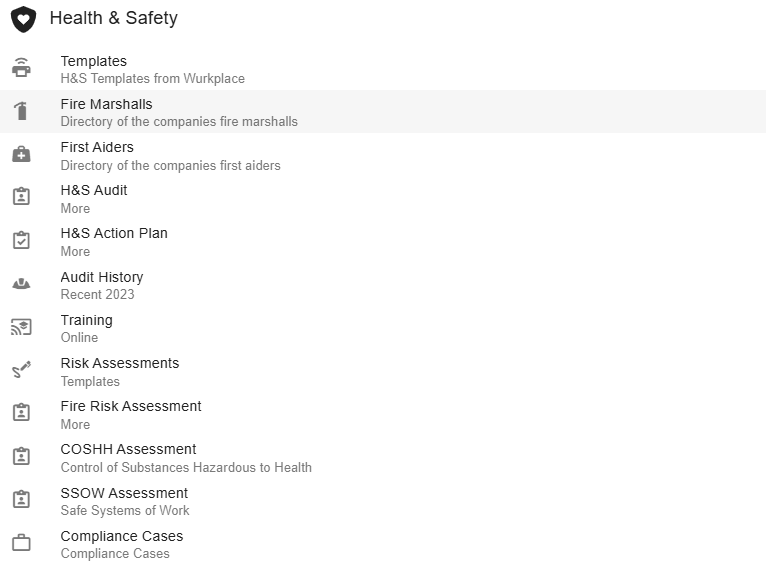This screenshot has width=766, height=572.
Task: Click the online training cast icon
Action: (21, 327)
